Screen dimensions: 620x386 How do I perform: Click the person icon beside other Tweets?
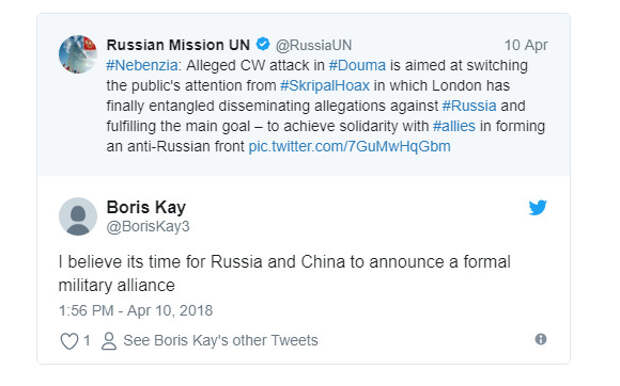[x=109, y=341]
